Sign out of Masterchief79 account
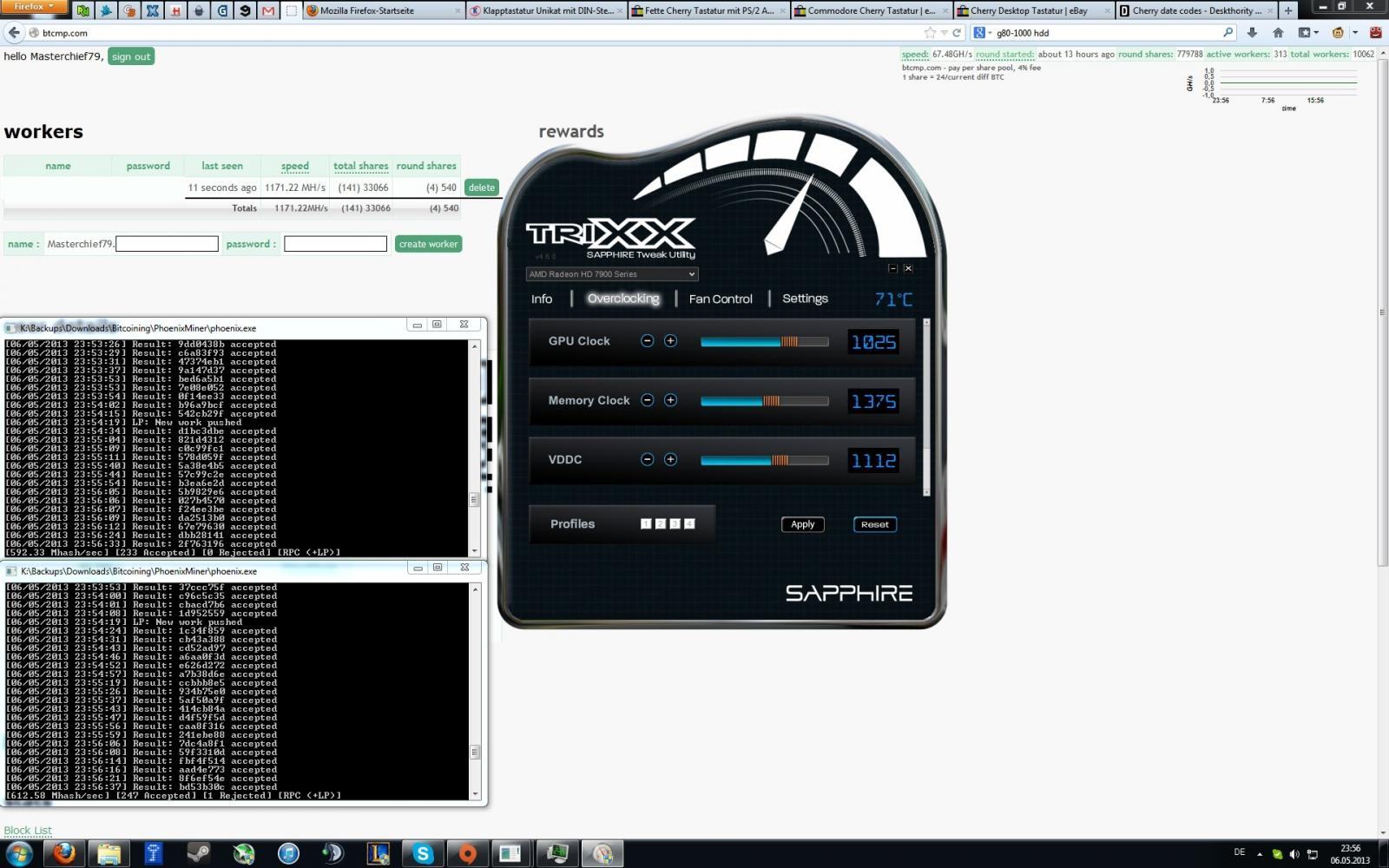Screen dimensions: 1389x868 (131, 56)
